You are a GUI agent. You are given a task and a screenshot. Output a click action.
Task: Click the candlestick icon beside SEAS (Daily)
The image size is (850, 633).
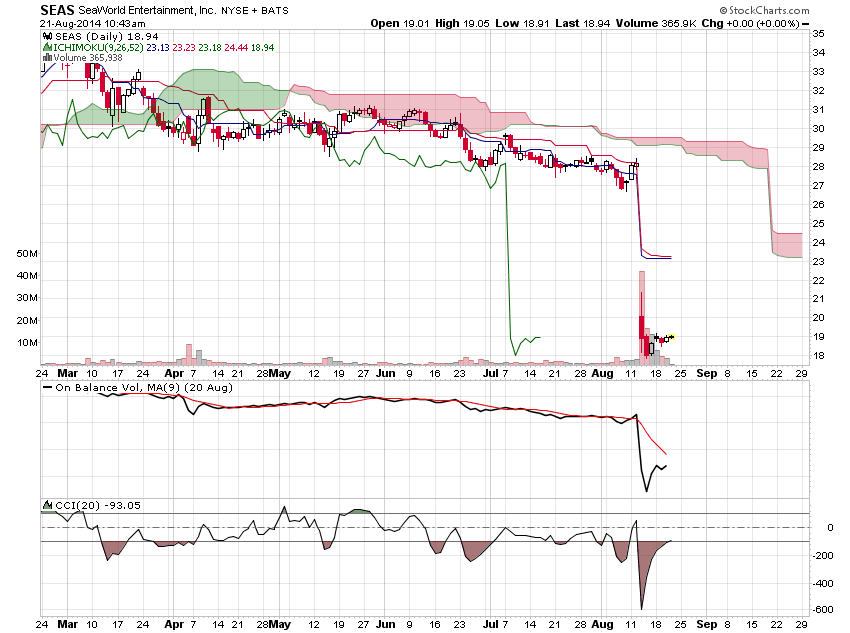coord(48,36)
